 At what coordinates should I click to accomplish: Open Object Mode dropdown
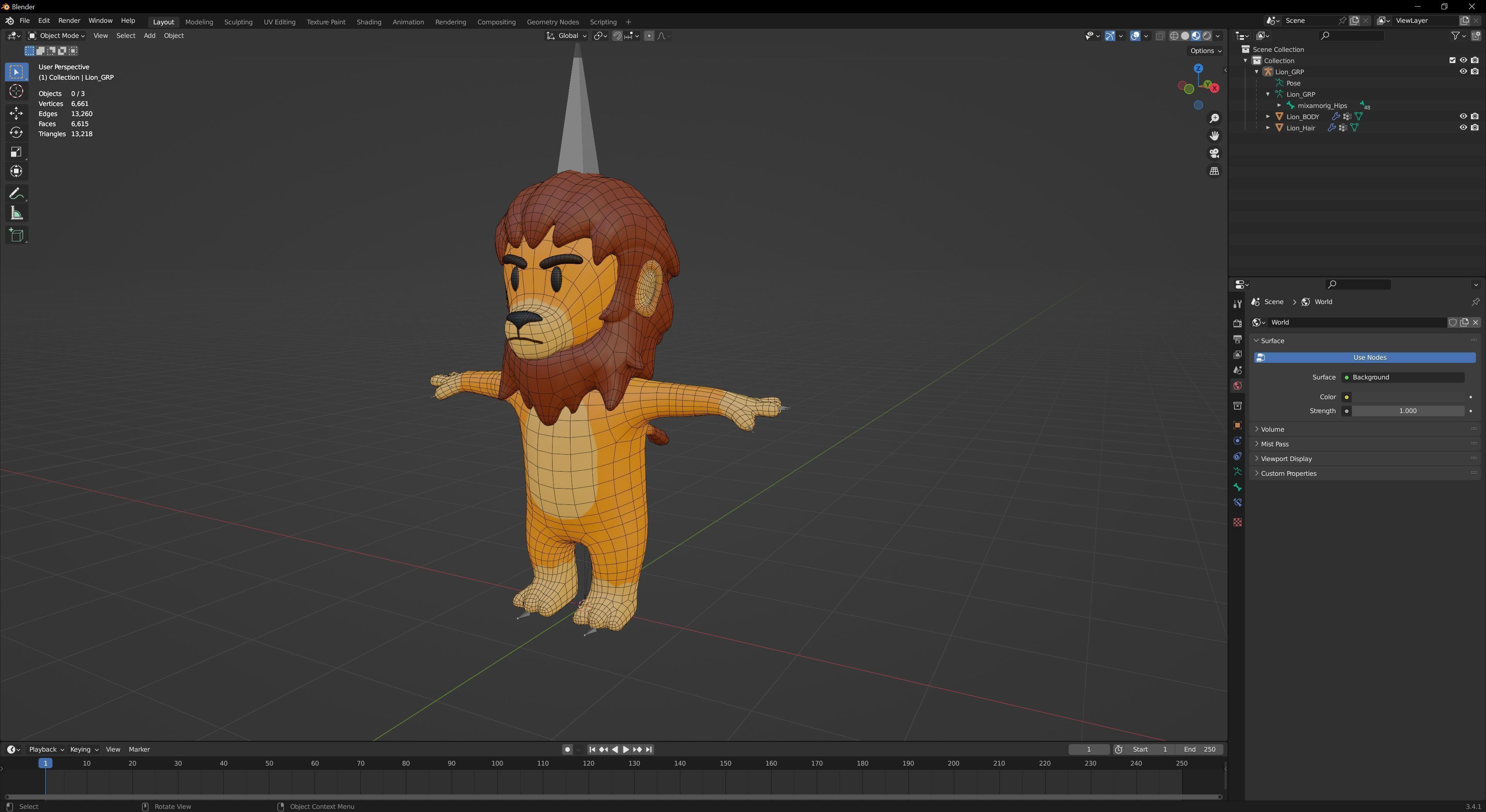(x=56, y=36)
